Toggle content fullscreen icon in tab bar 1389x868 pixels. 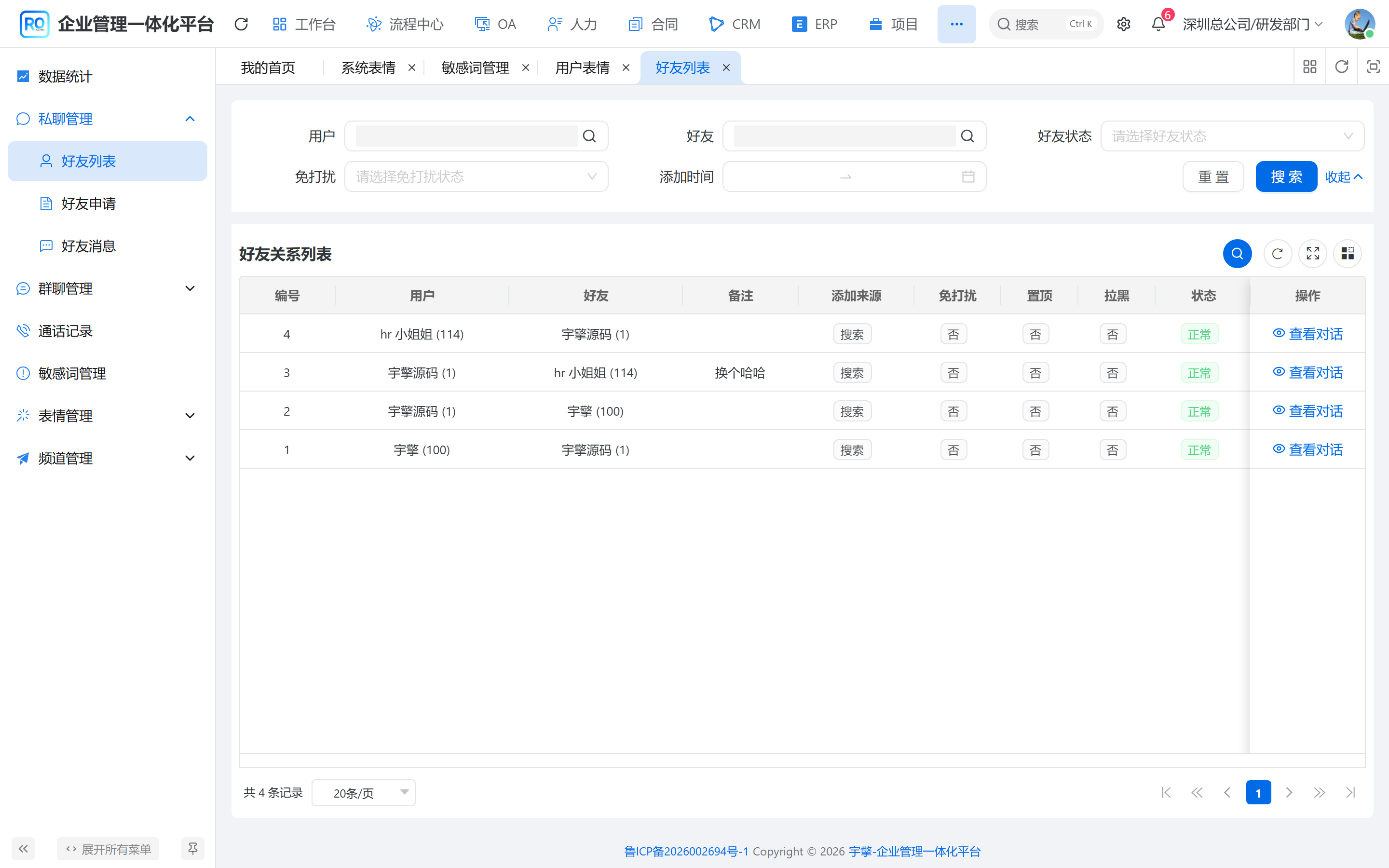1373,67
